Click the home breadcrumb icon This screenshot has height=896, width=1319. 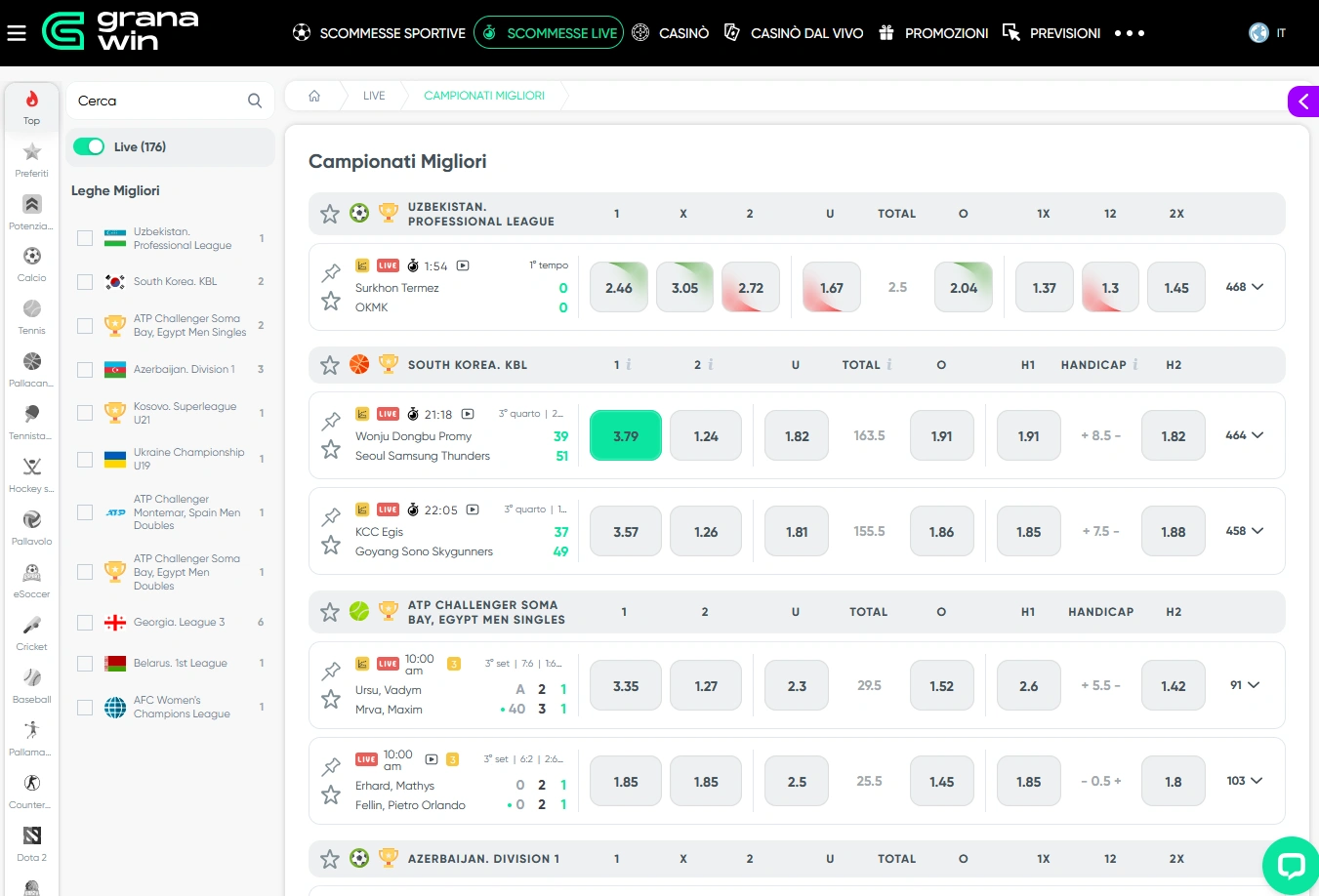coord(314,96)
